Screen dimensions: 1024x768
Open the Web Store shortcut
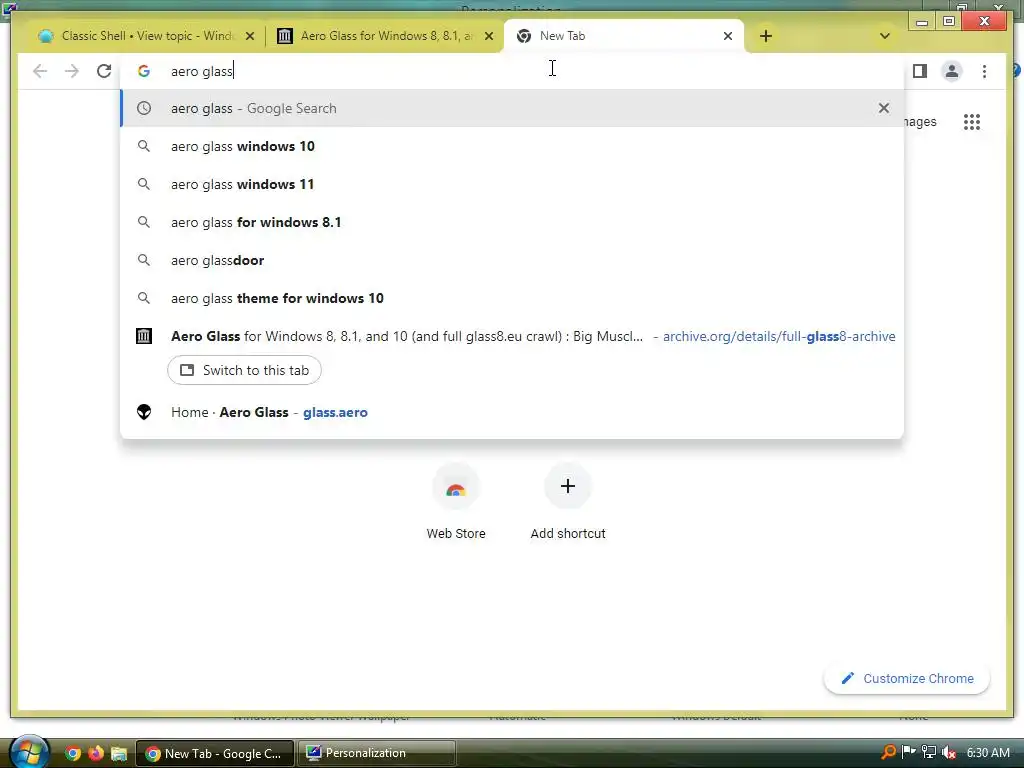pos(456,503)
